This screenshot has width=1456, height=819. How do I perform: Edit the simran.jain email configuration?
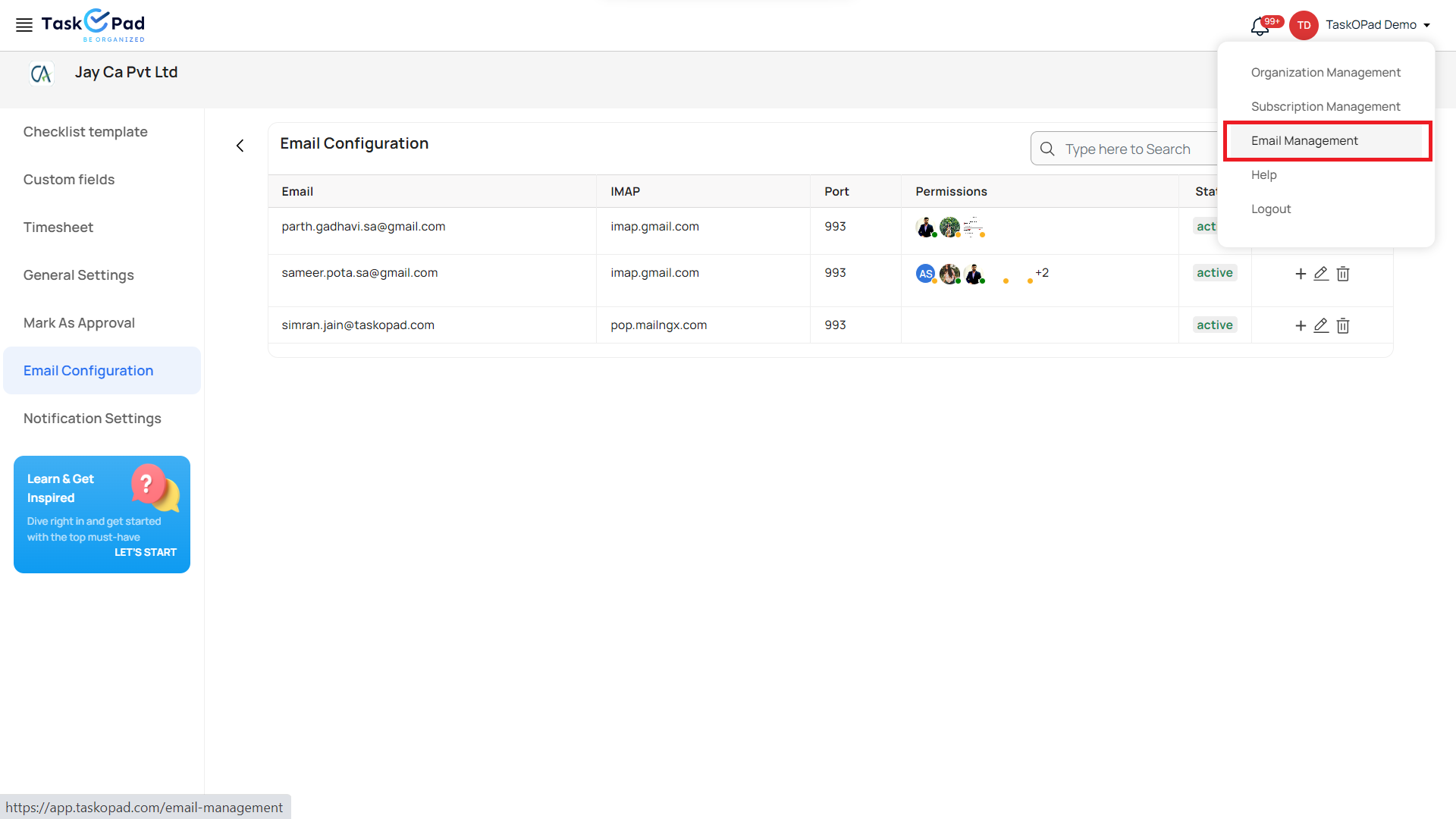[1321, 325]
